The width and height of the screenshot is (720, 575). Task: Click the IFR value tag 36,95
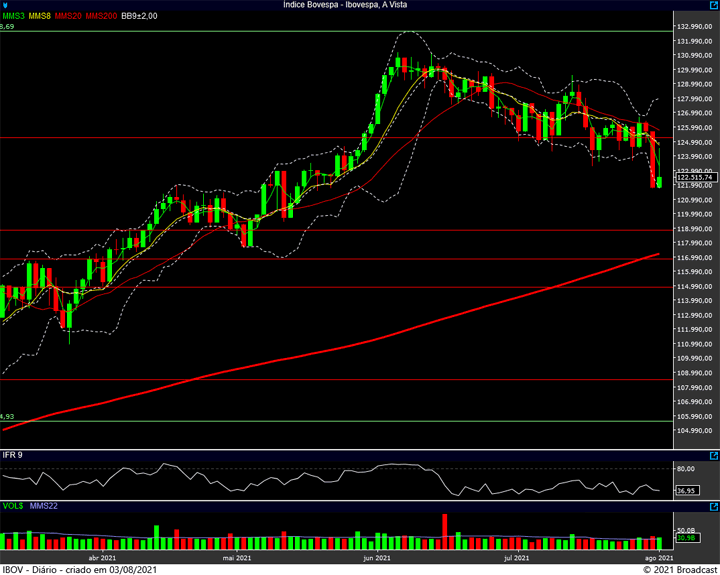tap(687, 490)
